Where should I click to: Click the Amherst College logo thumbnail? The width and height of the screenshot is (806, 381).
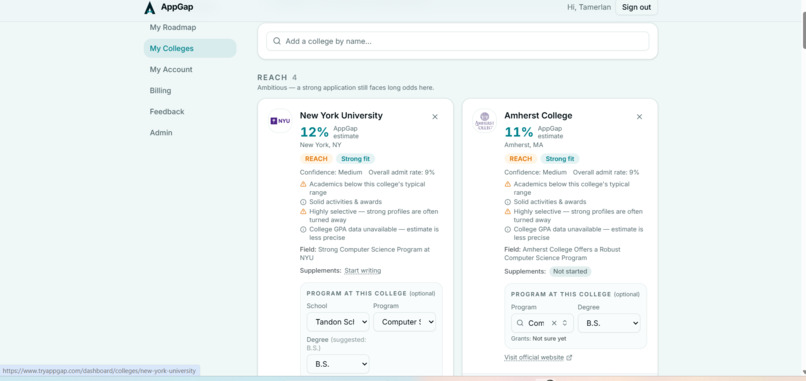(484, 121)
